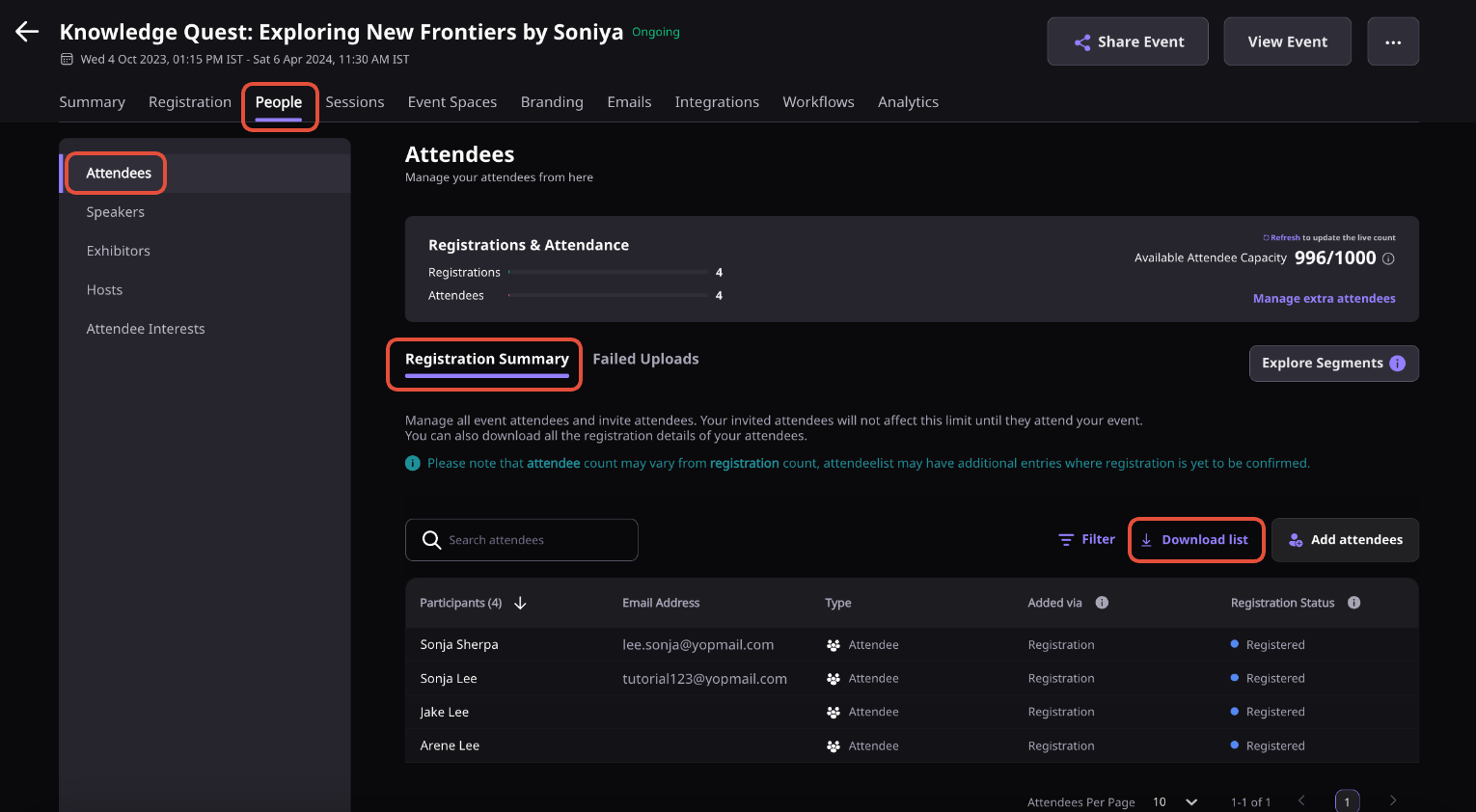This screenshot has height=812, width=1476.
Task: Click attendee type icon for Jake Lee
Action: tap(834, 713)
